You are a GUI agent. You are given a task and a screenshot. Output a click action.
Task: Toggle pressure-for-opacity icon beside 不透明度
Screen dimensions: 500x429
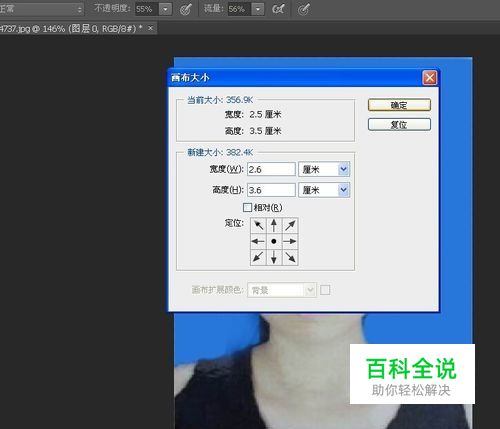coord(186,9)
